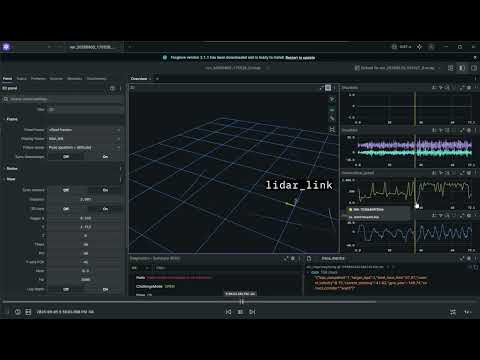Set first View toggle row to Off
This screenshot has width=480, height=360.
(66, 190)
